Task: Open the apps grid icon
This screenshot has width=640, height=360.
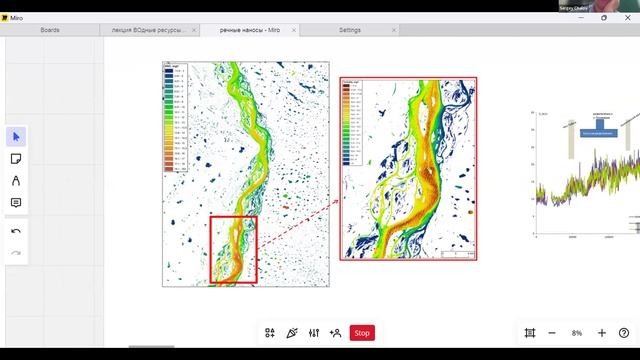Action: pyautogui.click(x=270, y=333)
